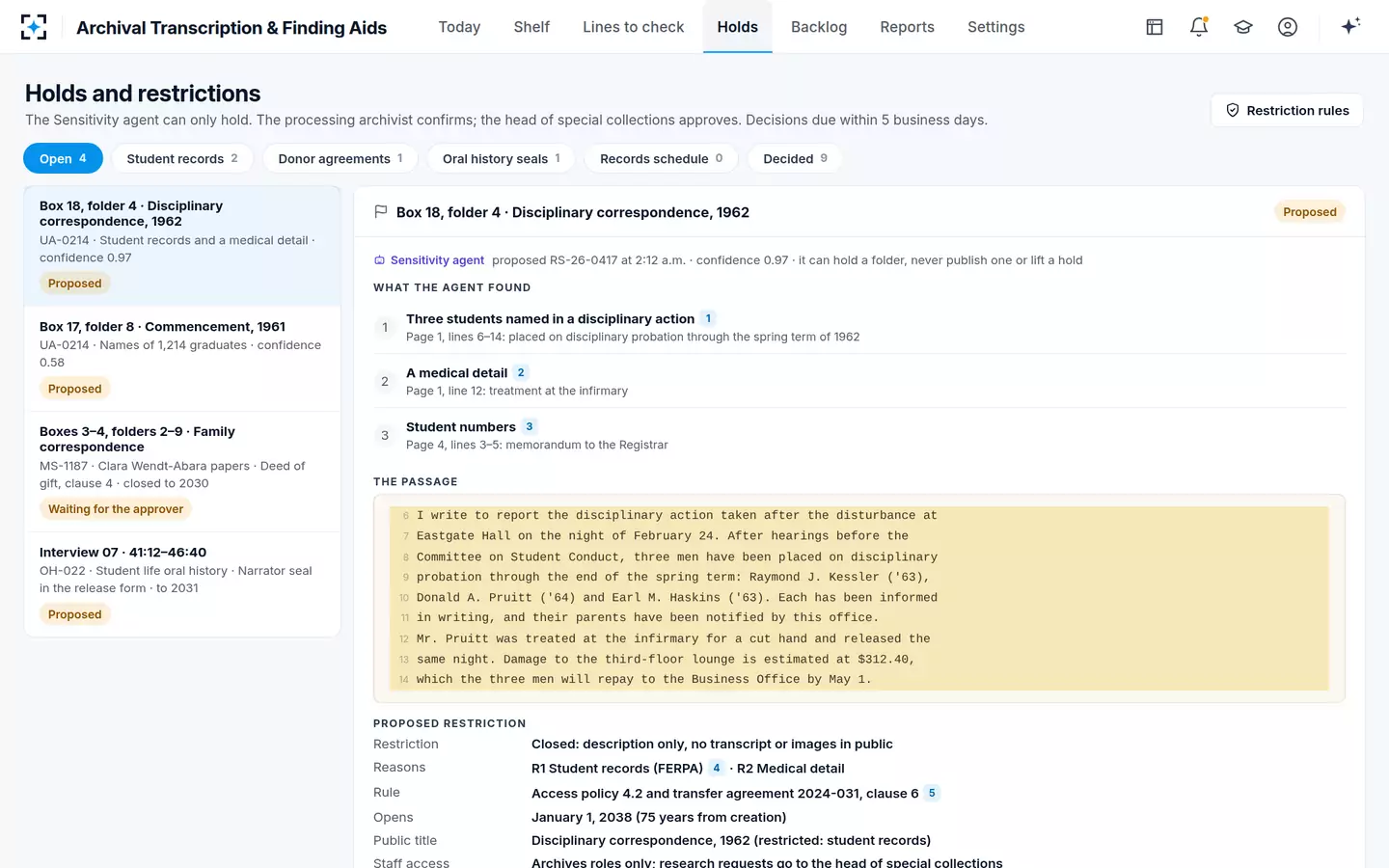Image resolution: width=1389 pixels, height=868 pixels.
Task: Click citation 5 after clause 6
Action: click(932, 793)
